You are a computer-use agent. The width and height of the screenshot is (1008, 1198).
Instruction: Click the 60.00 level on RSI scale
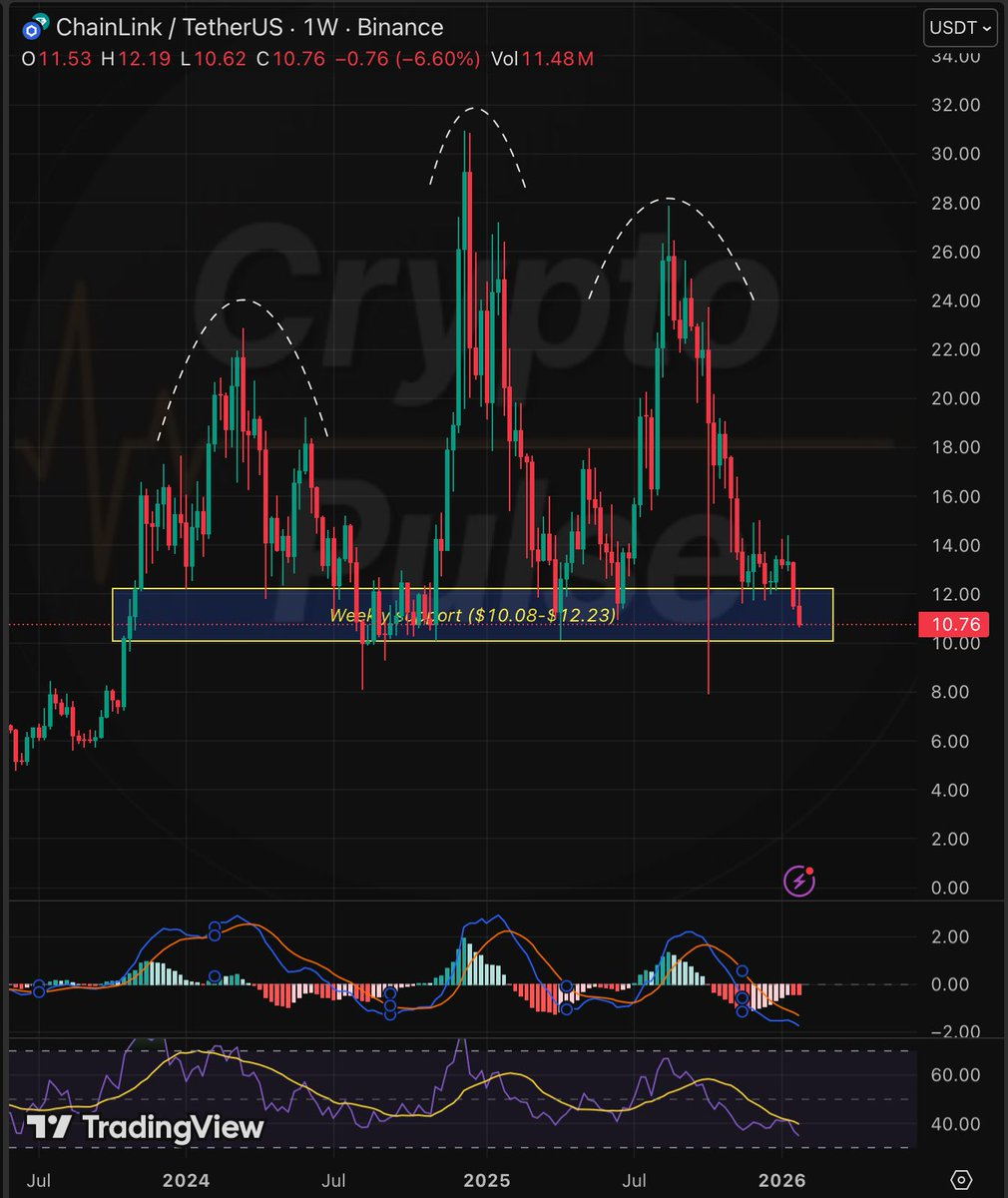[x=956, y=1075]
